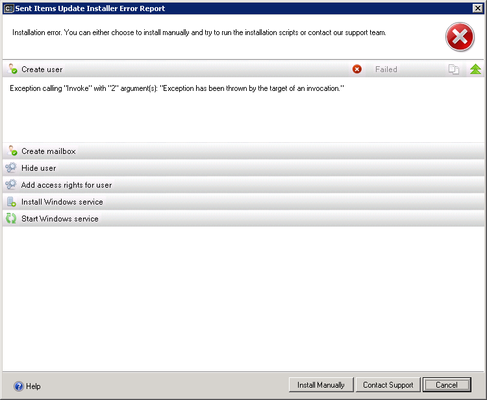Collapse Create user section with green arrows
Viewport: 487px width, 400px height.
click(x=475, y=69)
